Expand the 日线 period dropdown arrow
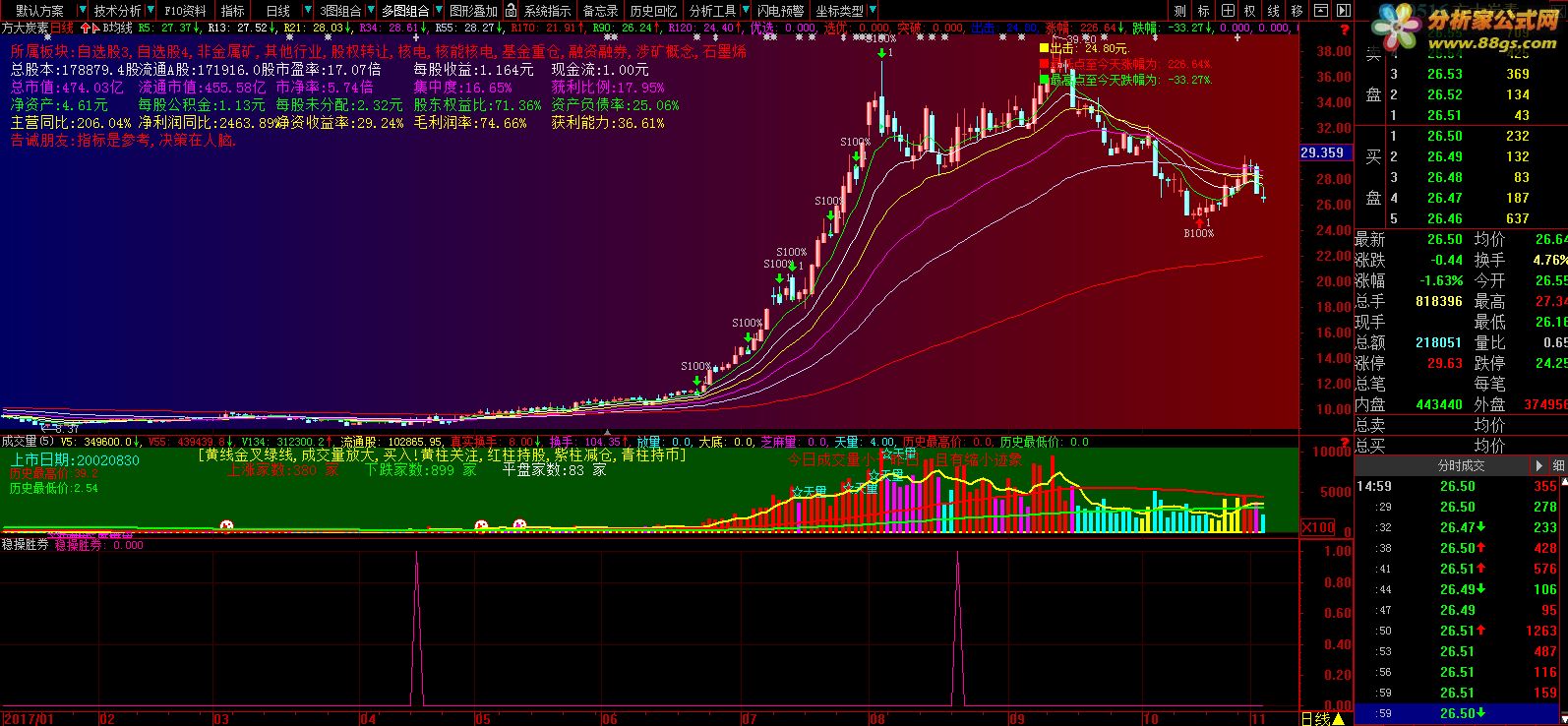This screenshot has height=726, width=1568. [x=307, y=11]
